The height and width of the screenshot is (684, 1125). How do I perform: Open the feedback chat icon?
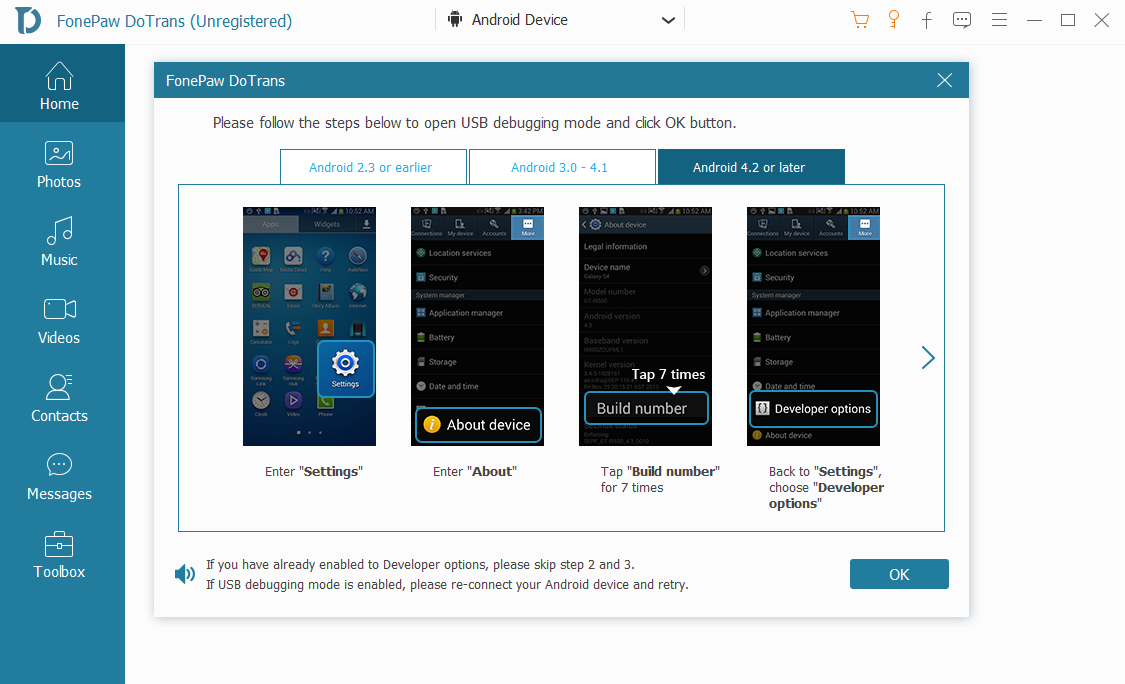[961, 19]
